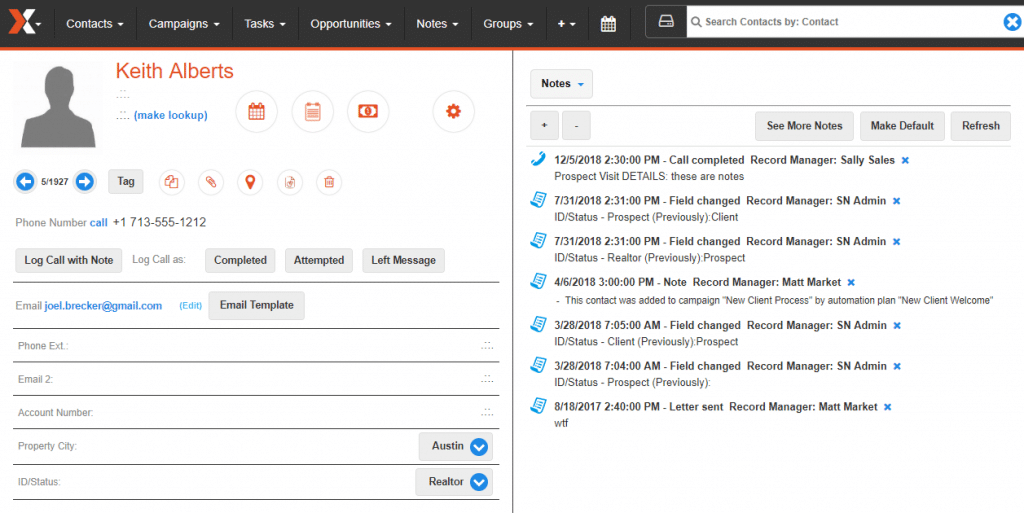The height and width of the screenshot is (513, 1024).
Task: Open the orange gear settings icon
Action: (x=453, y=111)
